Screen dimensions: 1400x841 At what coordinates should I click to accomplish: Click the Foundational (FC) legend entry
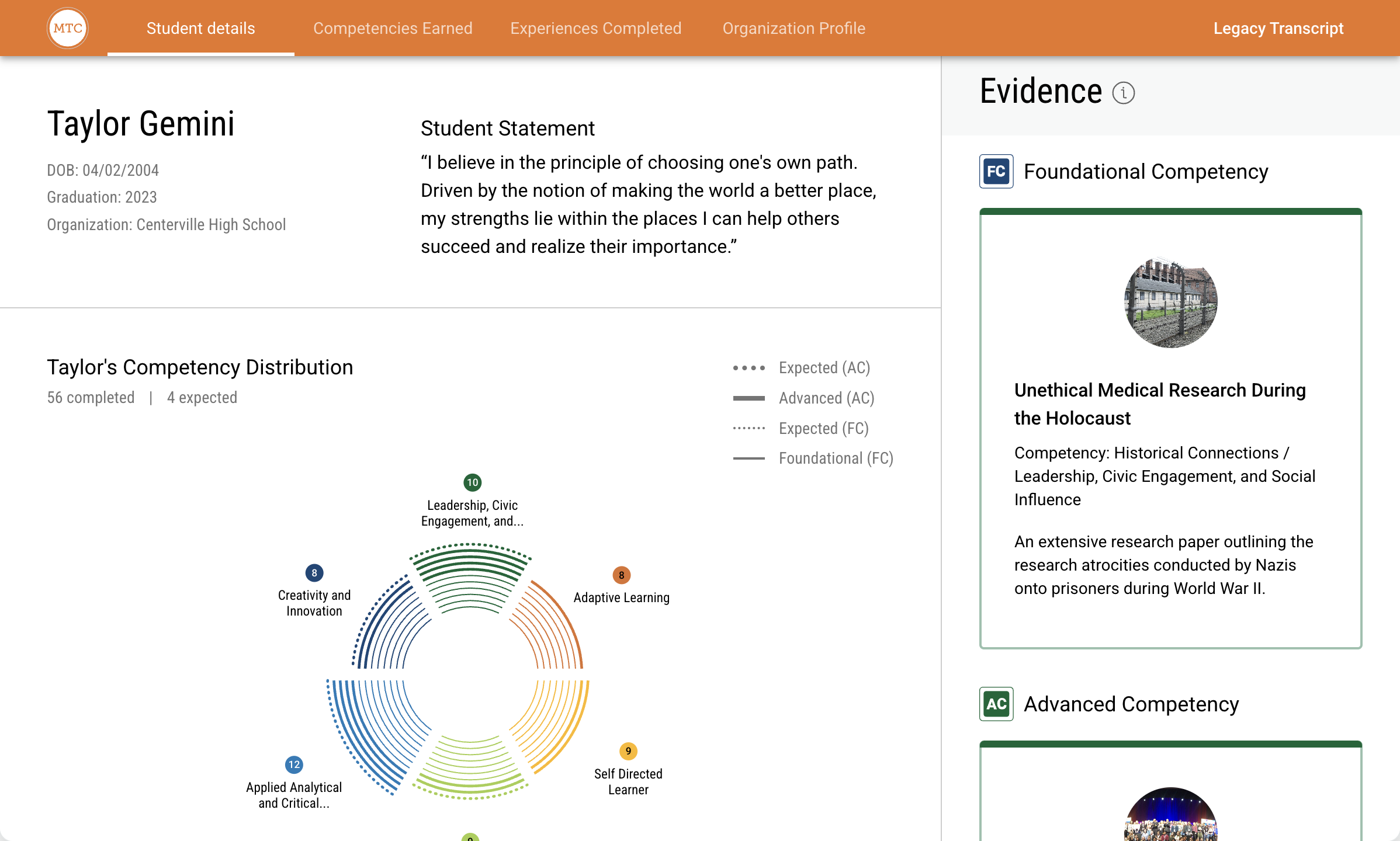point(813,458)
